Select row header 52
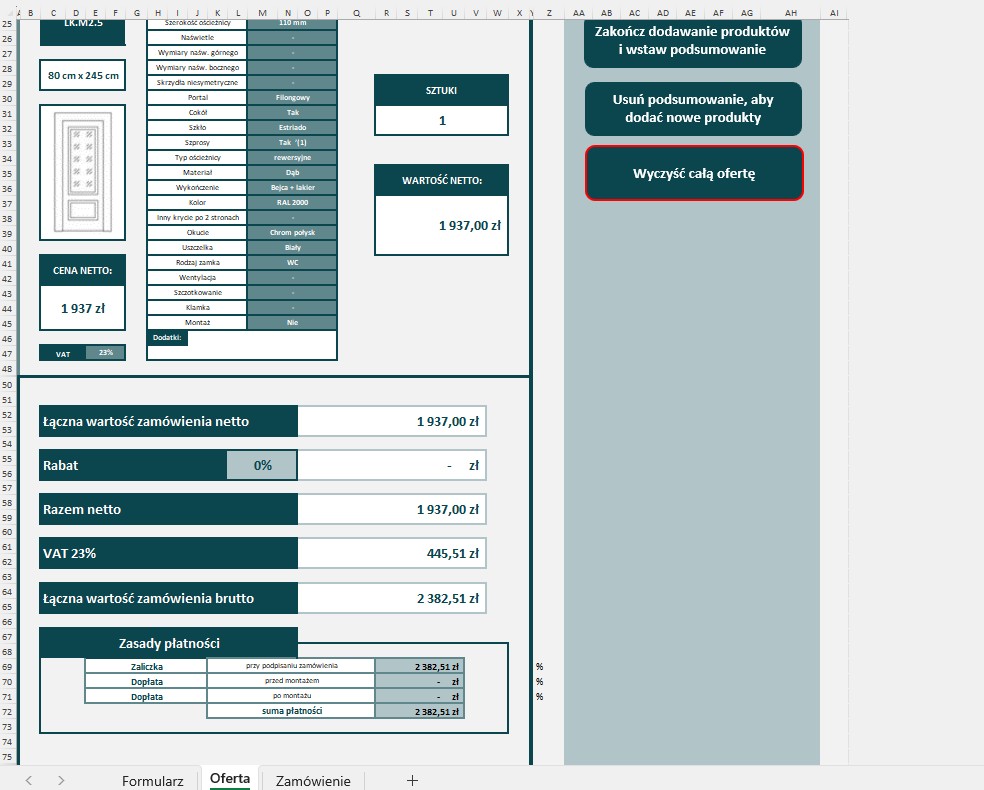984x790 pixels. pos(8,415)
